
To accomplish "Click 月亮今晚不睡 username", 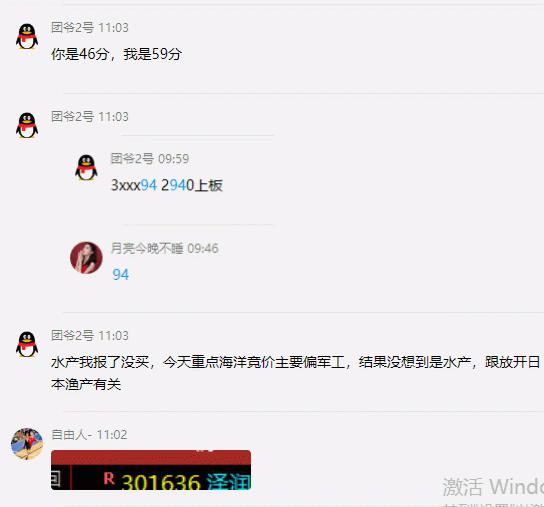I will tap(147, 248).
